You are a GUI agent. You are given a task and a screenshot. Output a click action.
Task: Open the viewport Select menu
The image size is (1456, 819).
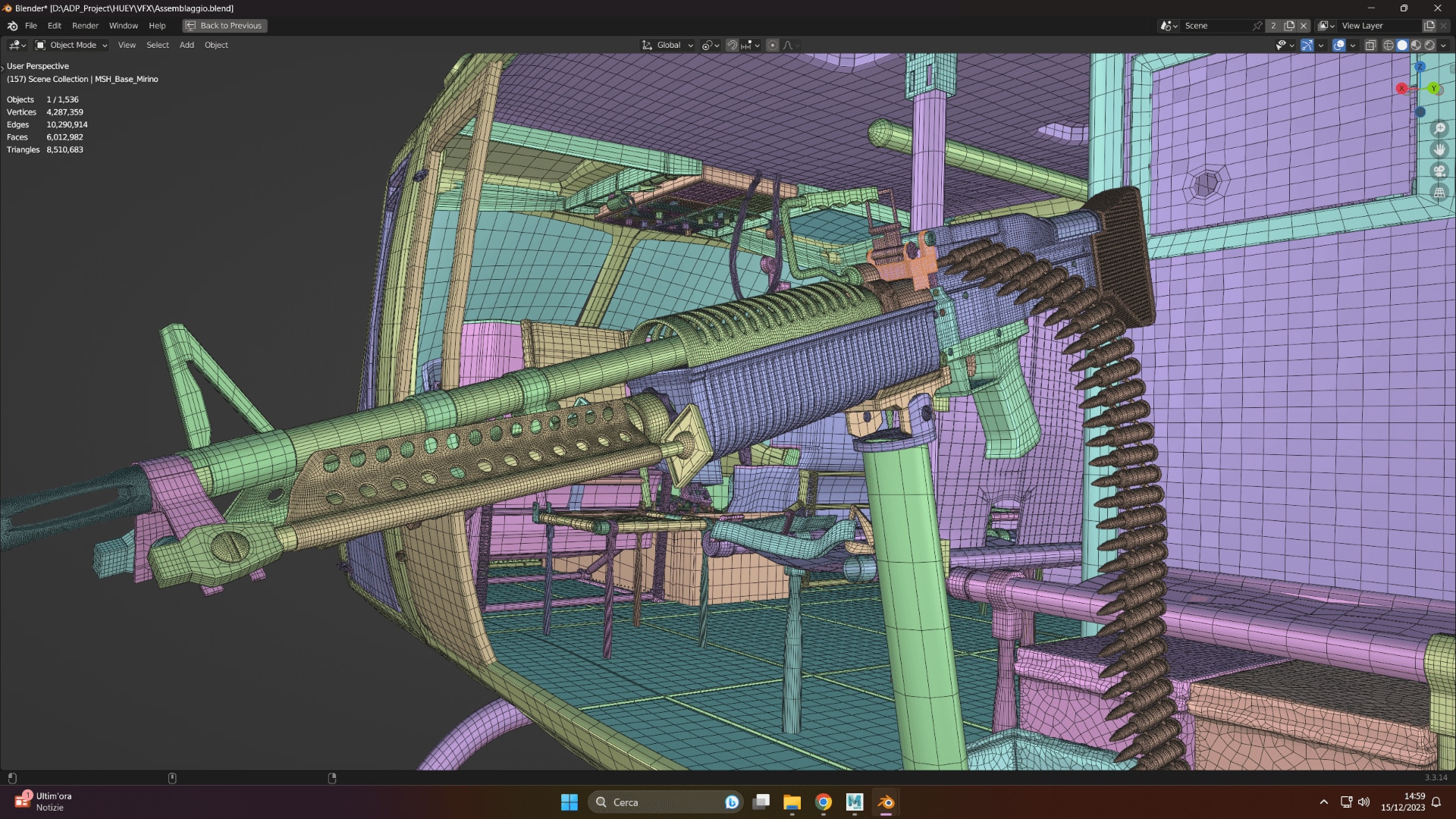coord(158,45)
